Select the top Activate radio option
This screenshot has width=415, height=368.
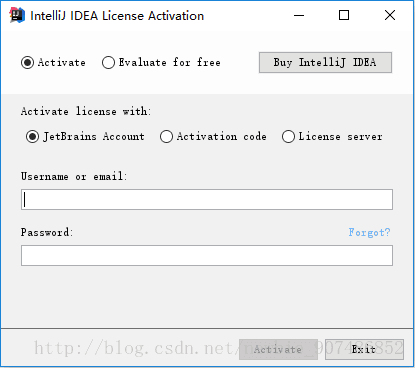[x=53, y=62]
